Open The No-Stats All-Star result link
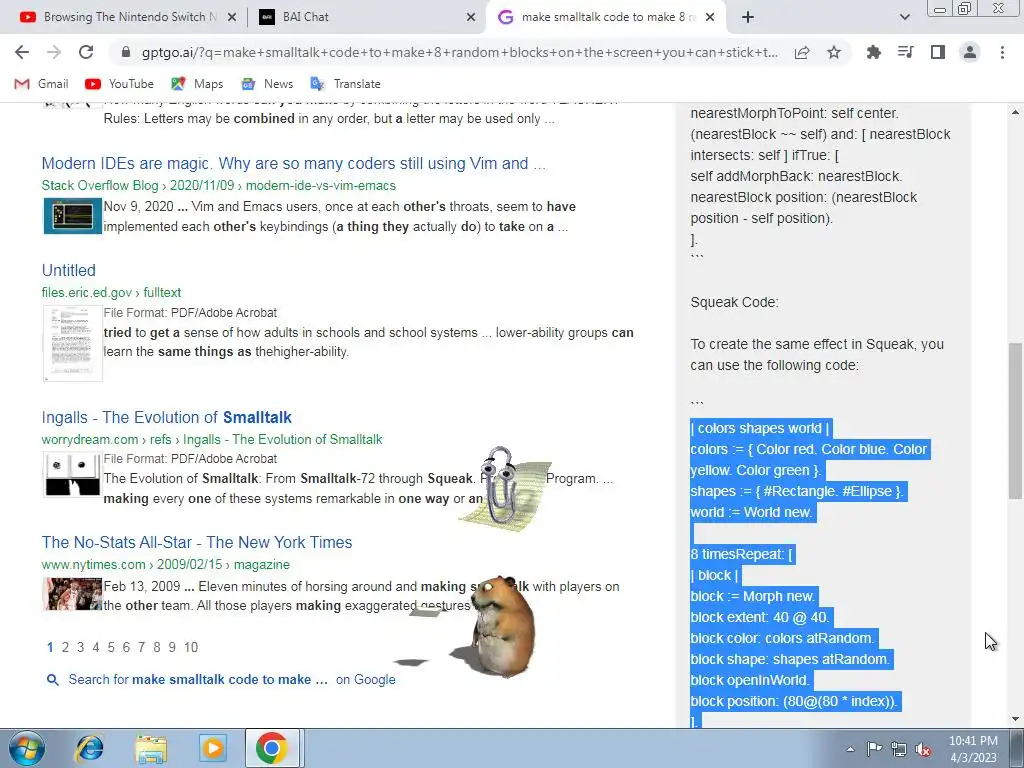This screenshot has width=1024, height=768. point(197,542)
